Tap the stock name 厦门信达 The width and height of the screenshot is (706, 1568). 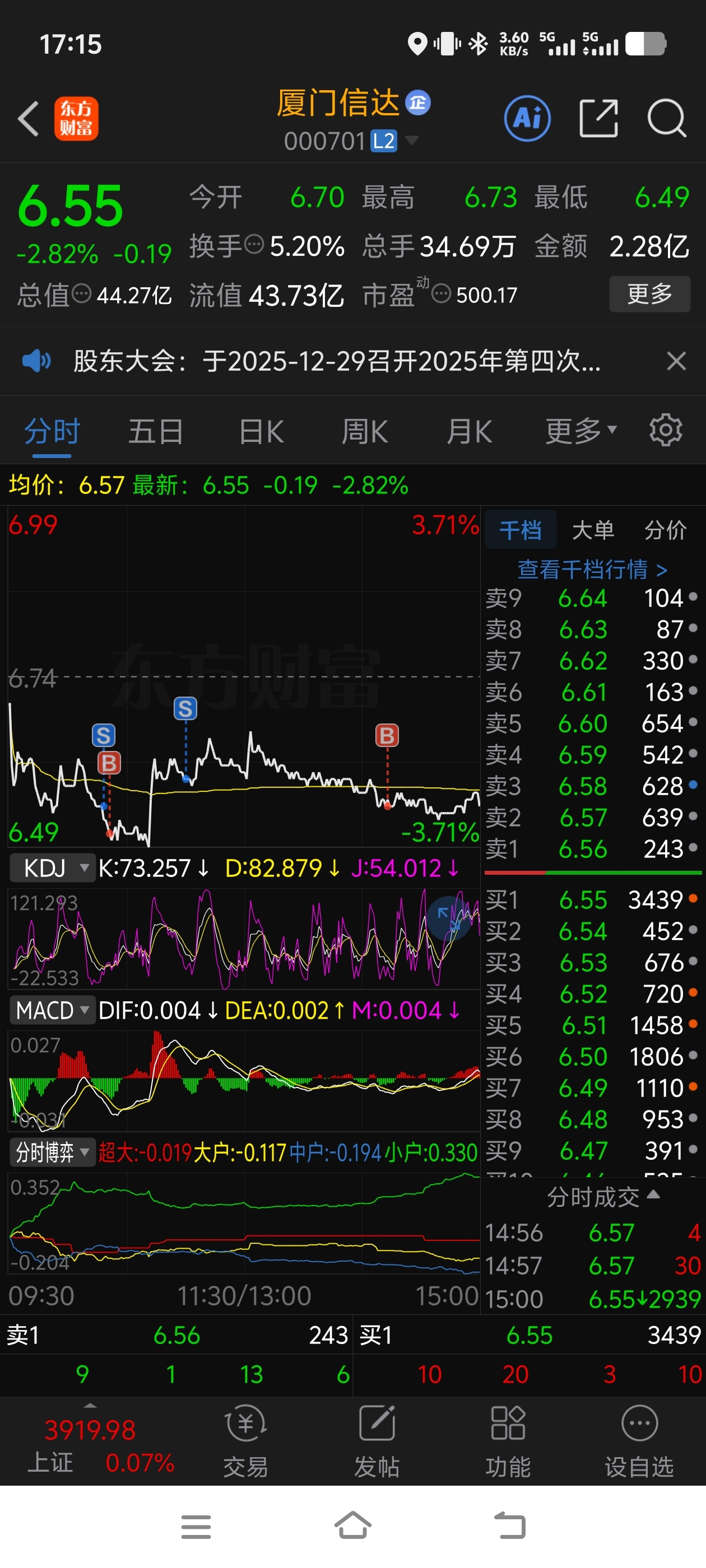(338, 102)
